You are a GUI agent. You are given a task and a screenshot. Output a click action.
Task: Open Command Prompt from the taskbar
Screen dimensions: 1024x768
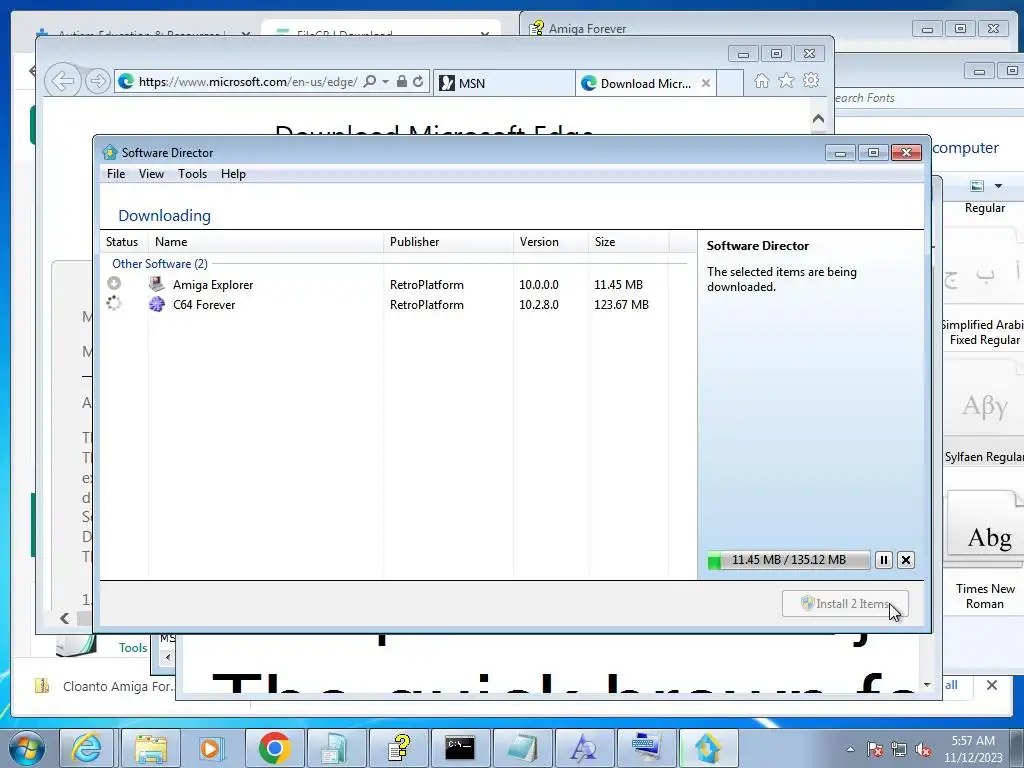coord(460,748)
